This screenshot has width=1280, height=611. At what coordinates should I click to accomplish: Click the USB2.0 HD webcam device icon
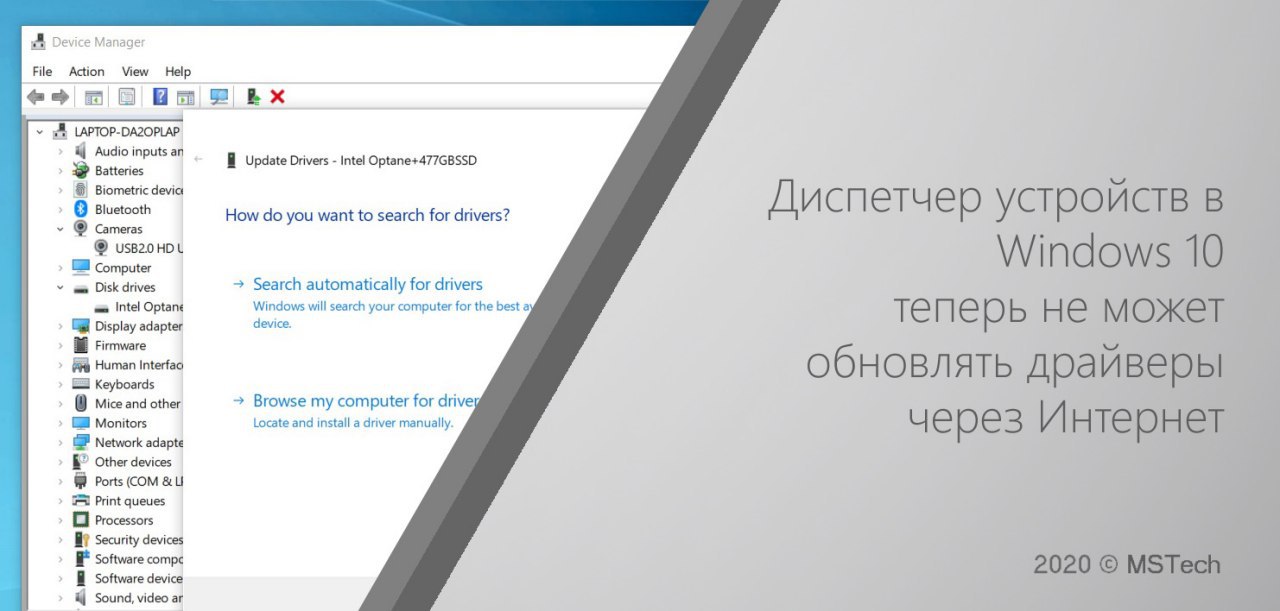tap(102, 248)
